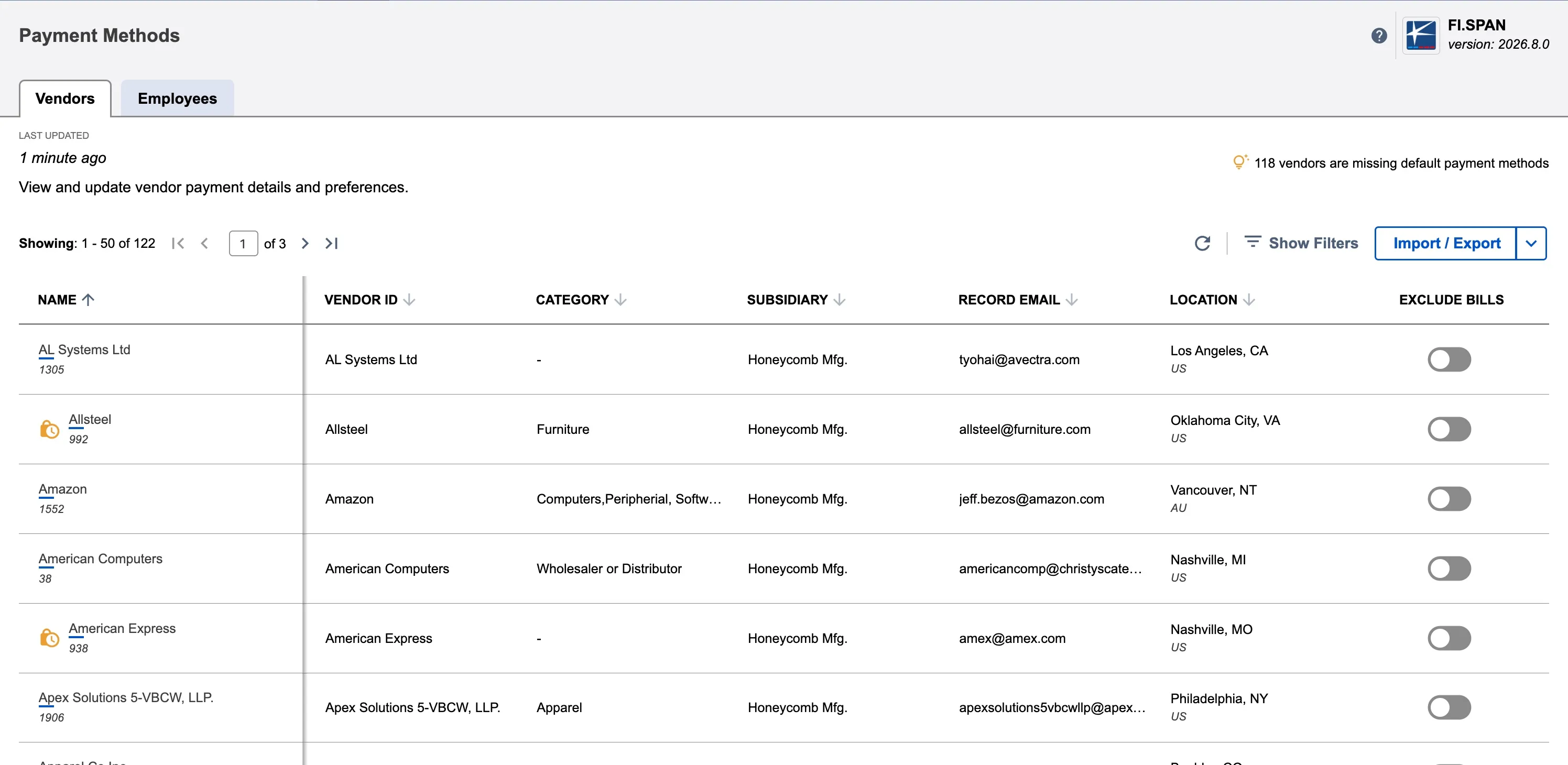Viewport: 1568px width, 765px height.
Task: Toggle Exclude Bills for Amazon
Action: pos(1449,498)
